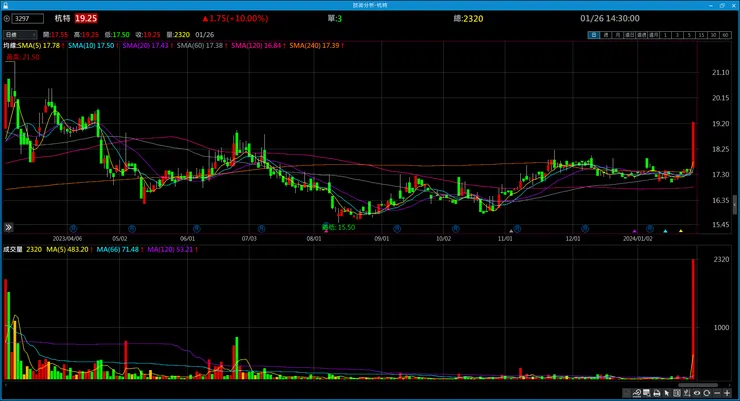Click the circular refresh icon
The height and width of the screenshot is (401, 740).
point(706,393)
